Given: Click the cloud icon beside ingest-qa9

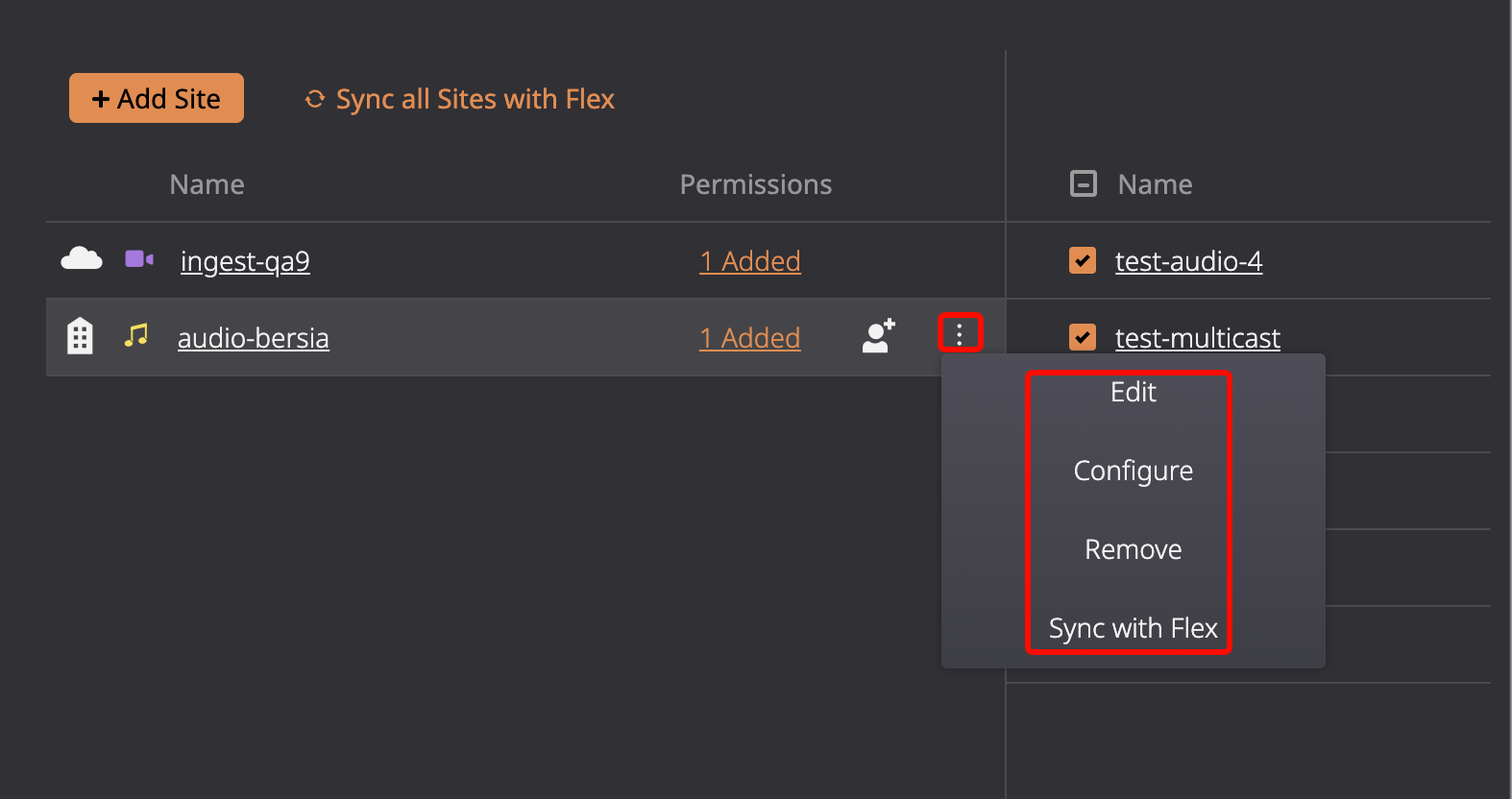Looking at the screenshot, I should point(82,259).
